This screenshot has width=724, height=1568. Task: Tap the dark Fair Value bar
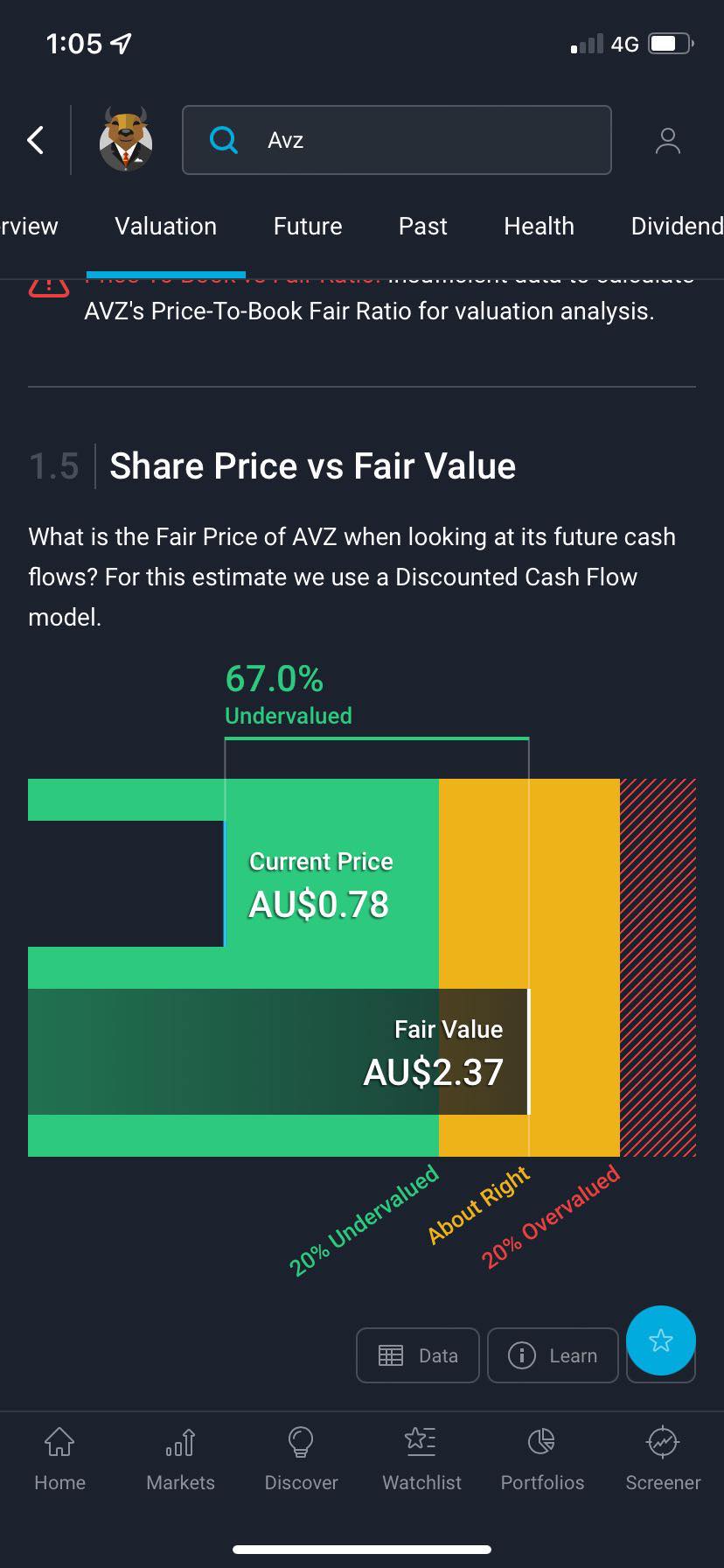pyautogui.click(x=279, y=1052)
